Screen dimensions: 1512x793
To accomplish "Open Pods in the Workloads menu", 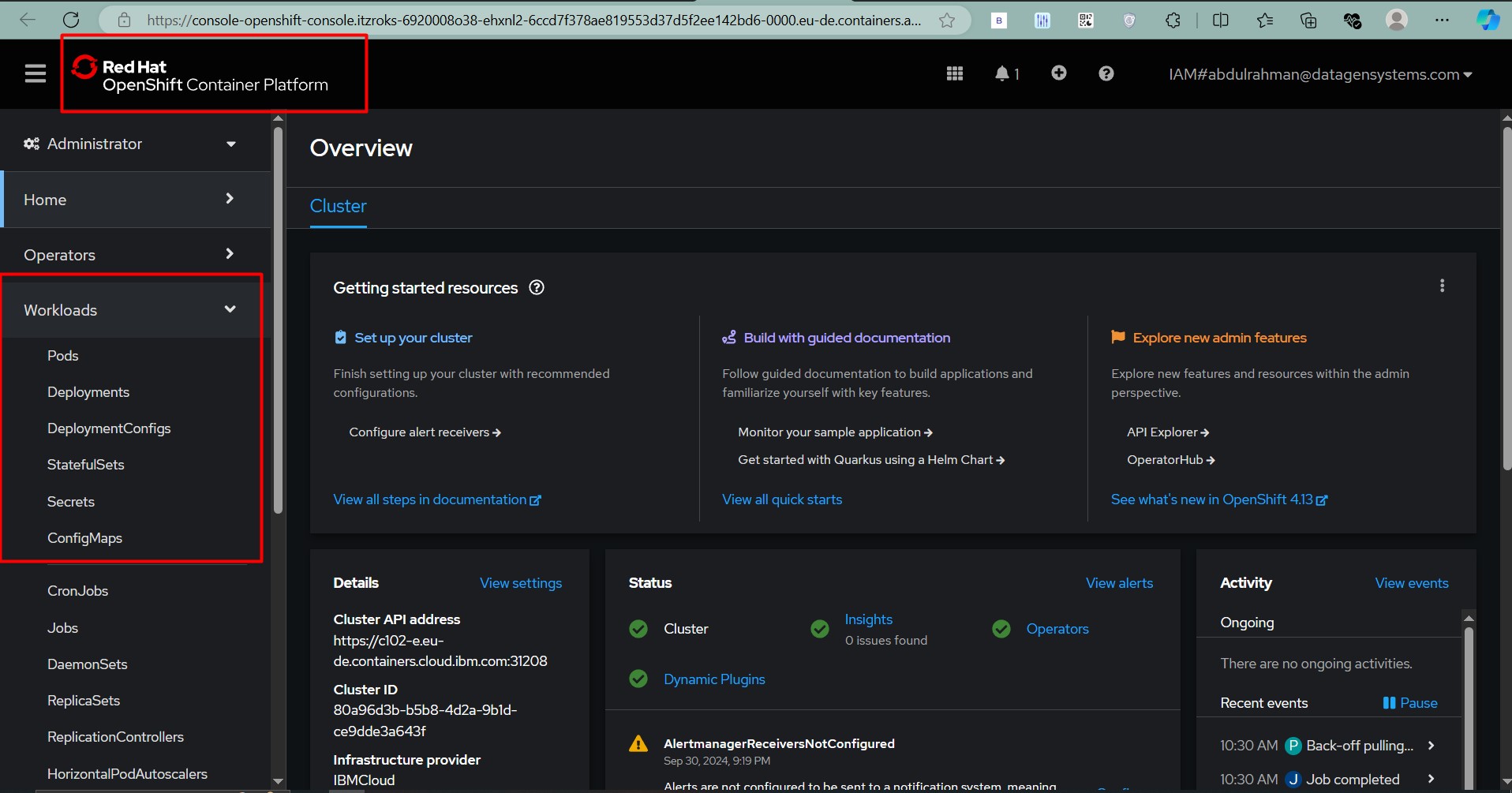I will tap(62, 356).
